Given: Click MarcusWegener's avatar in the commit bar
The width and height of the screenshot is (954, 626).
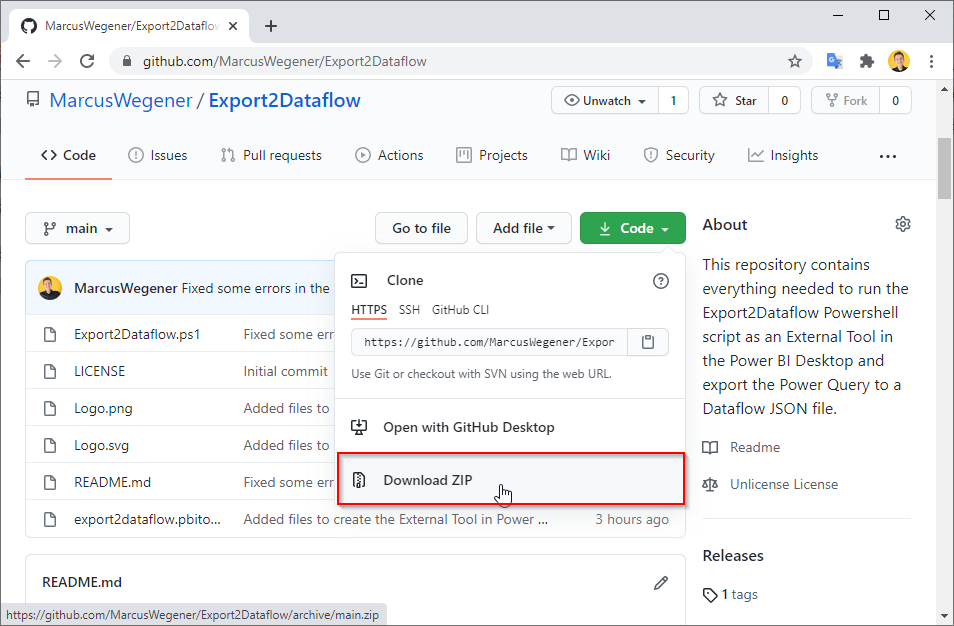Looking at the screenshot, I should point(50,288).
